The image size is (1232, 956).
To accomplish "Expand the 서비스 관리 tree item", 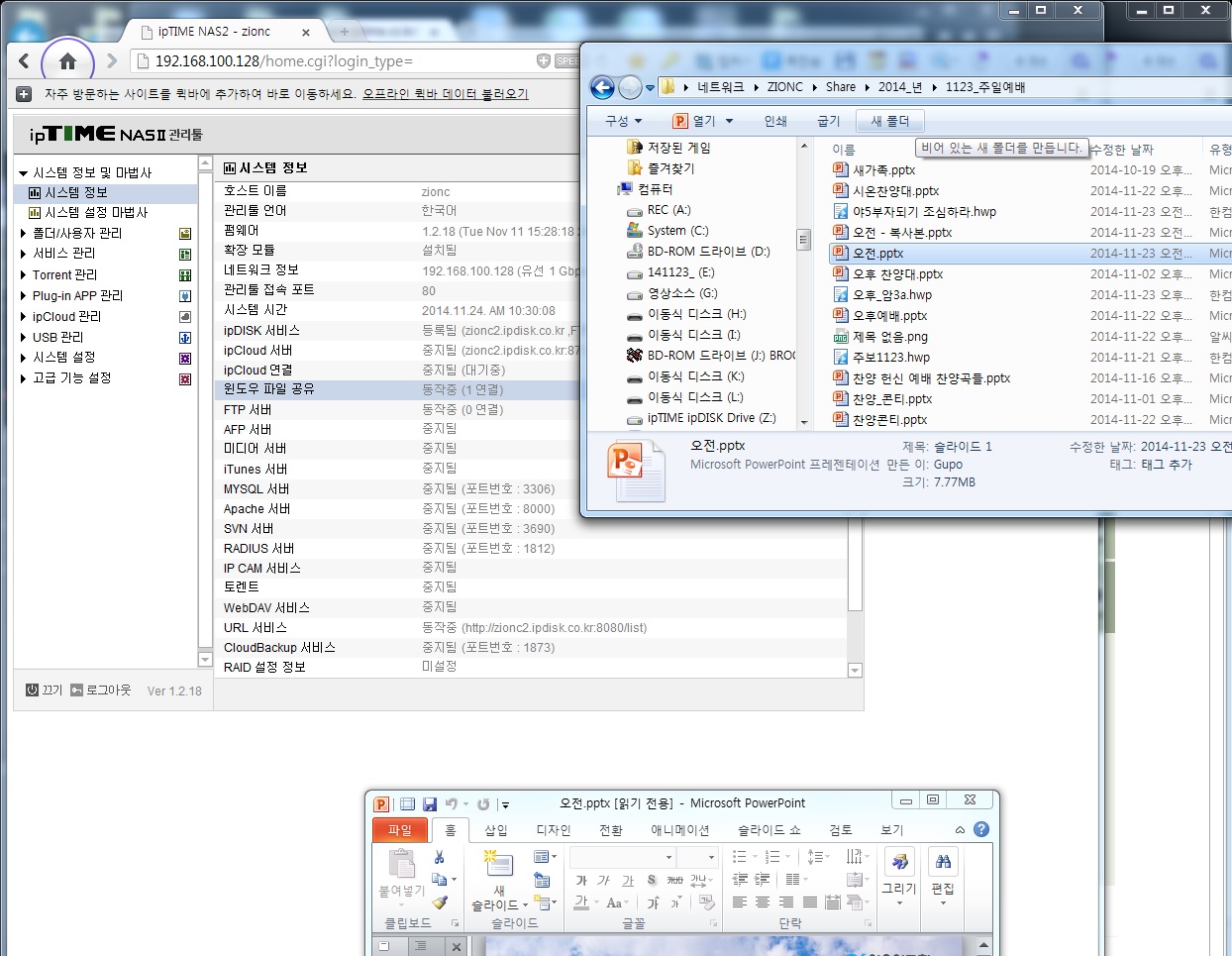I will point(24,254).
